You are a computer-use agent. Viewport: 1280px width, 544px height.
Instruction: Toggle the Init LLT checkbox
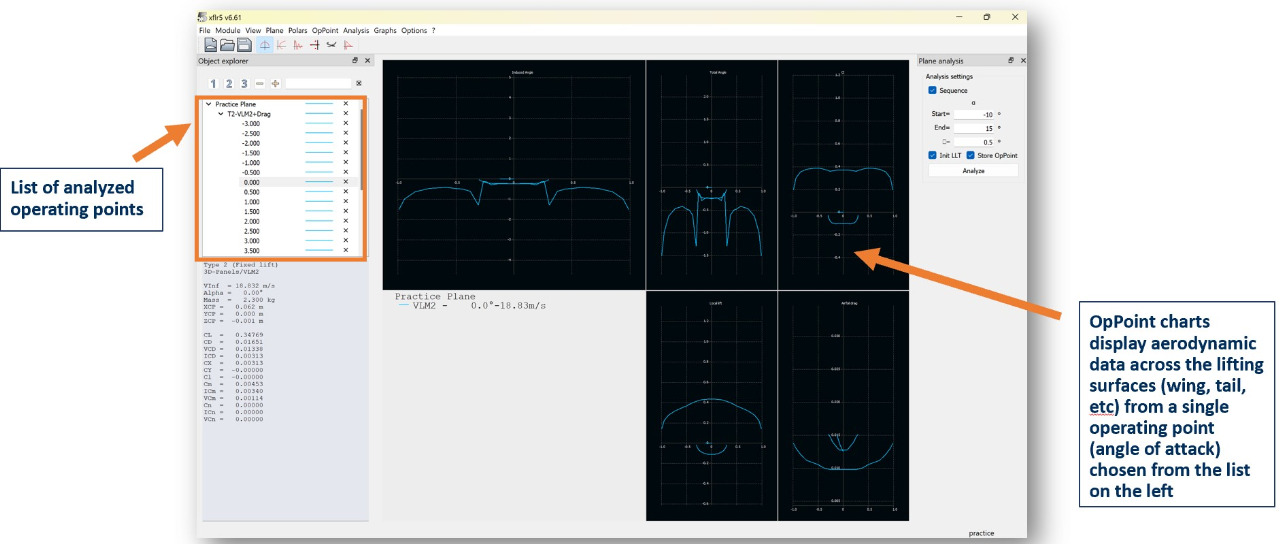pyautogui.click(x=933, y=155)
